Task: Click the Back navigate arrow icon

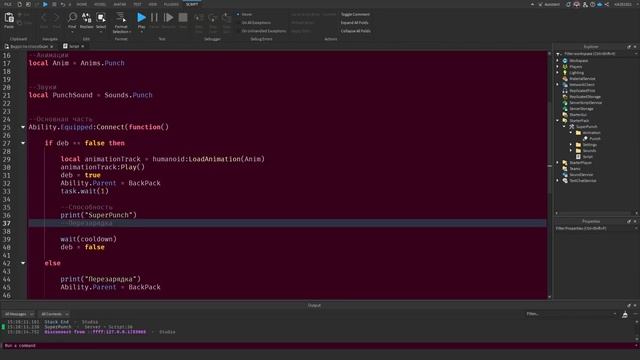Action: tap(44, 18)
